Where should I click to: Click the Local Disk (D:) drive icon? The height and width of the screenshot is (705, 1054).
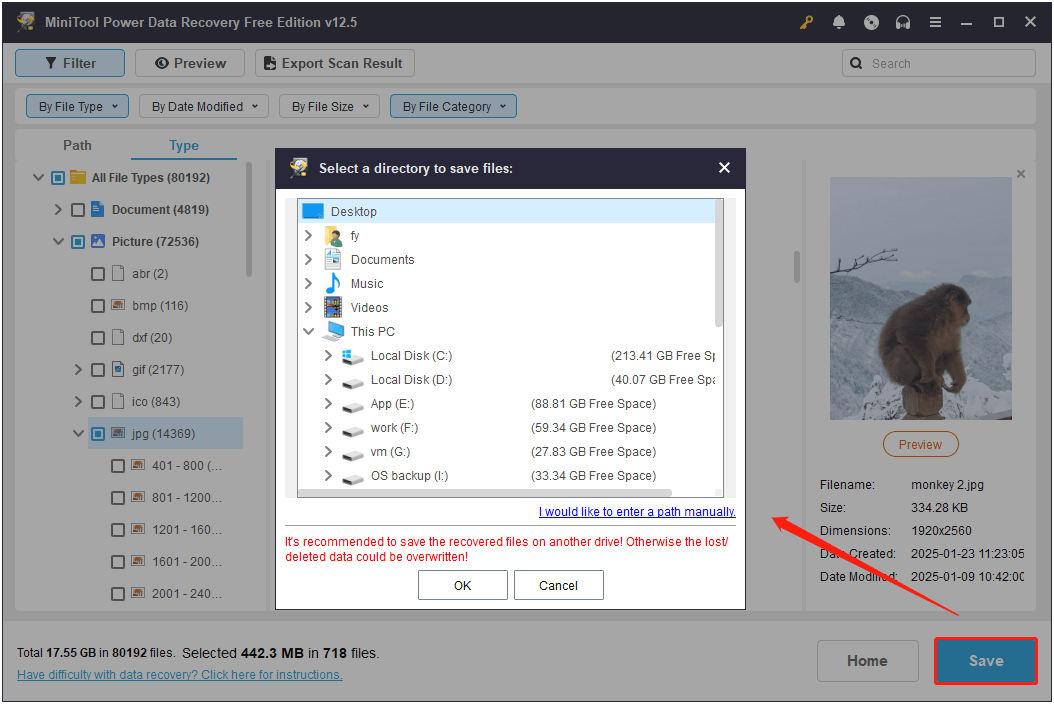[352, 382]
